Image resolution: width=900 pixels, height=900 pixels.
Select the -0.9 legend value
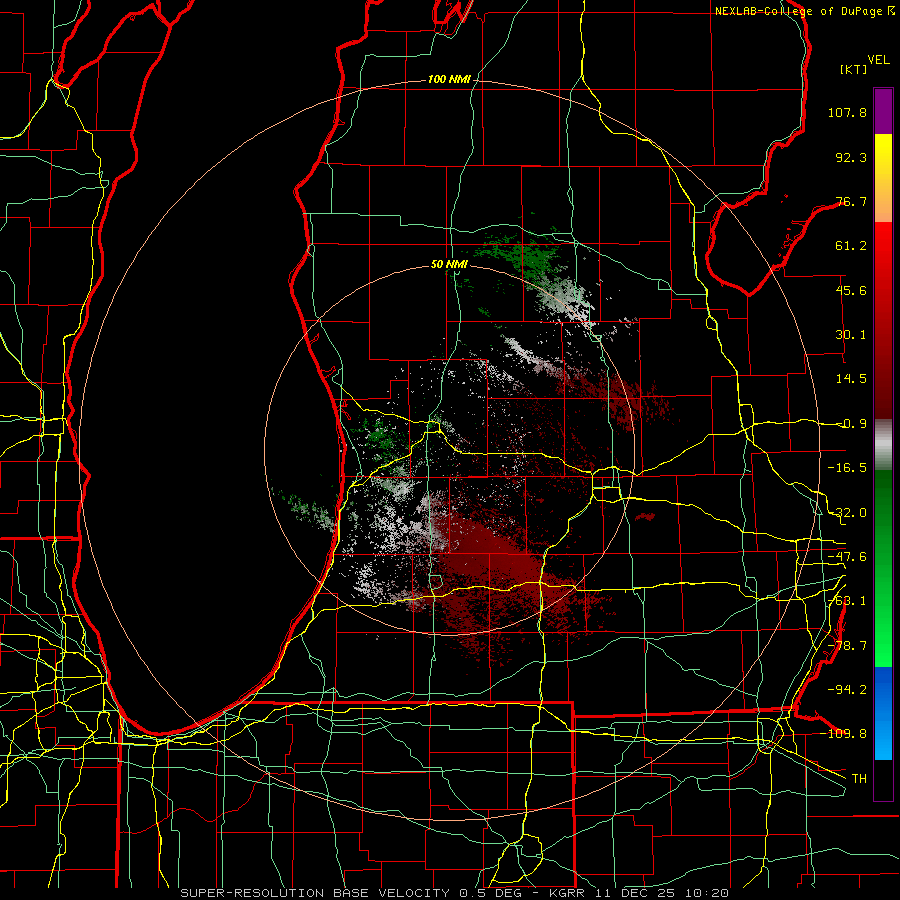tap(851, 424)
